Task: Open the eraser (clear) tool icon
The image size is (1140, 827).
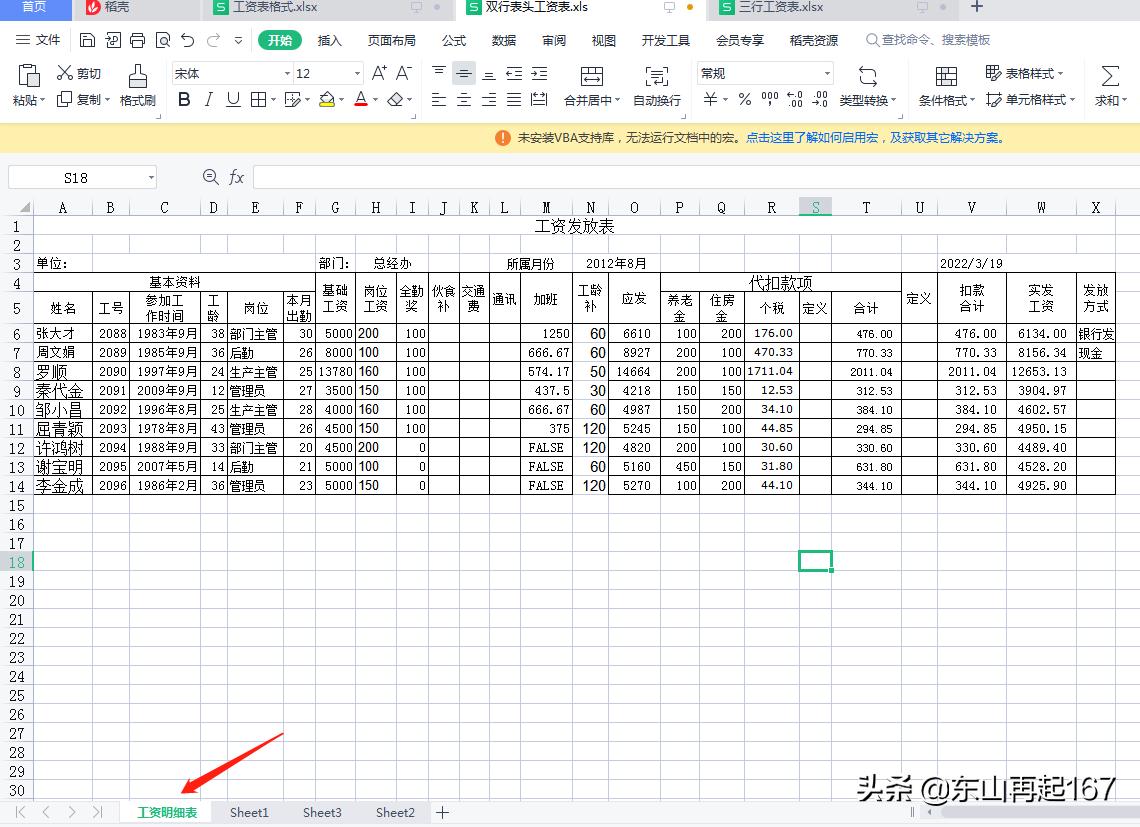Action: (x=397, y=99)
